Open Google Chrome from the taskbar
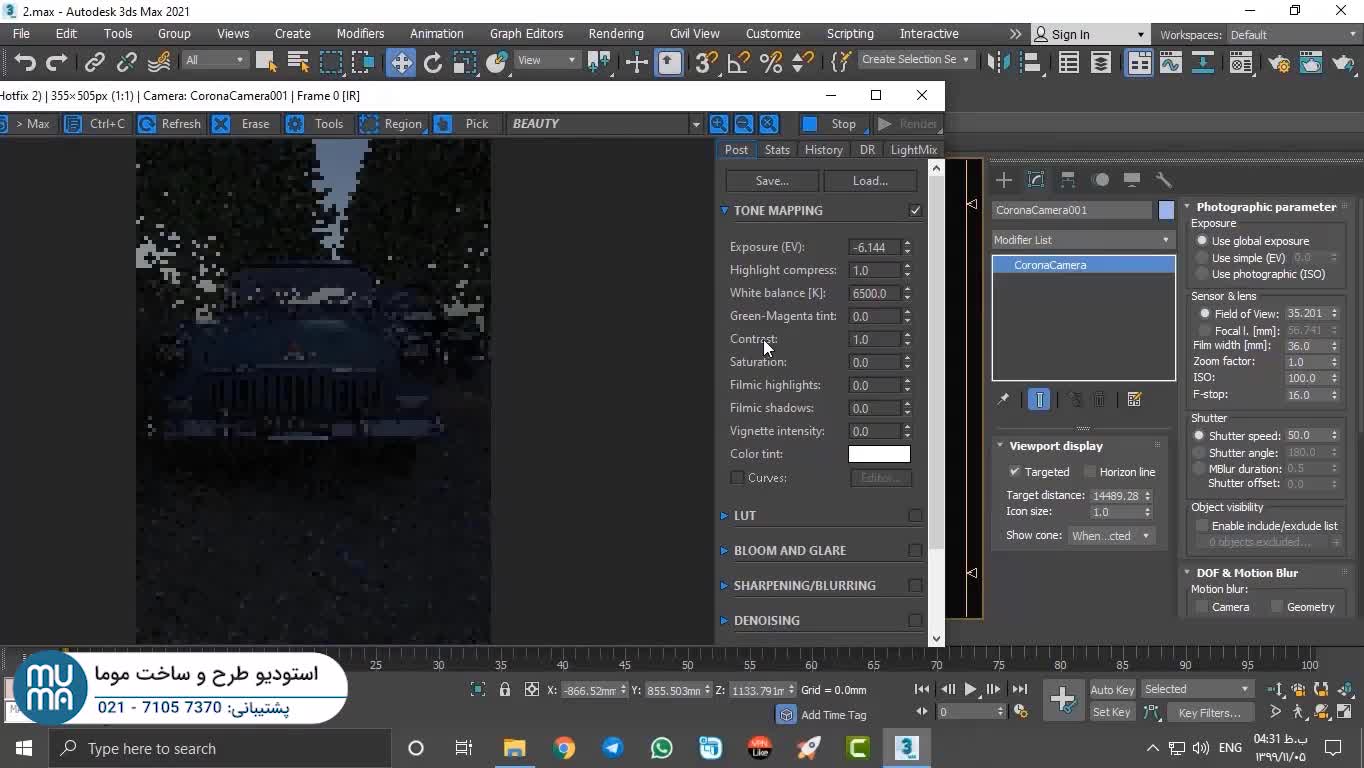The height and width of the screenshot is (768, 1364). point(564,748)
